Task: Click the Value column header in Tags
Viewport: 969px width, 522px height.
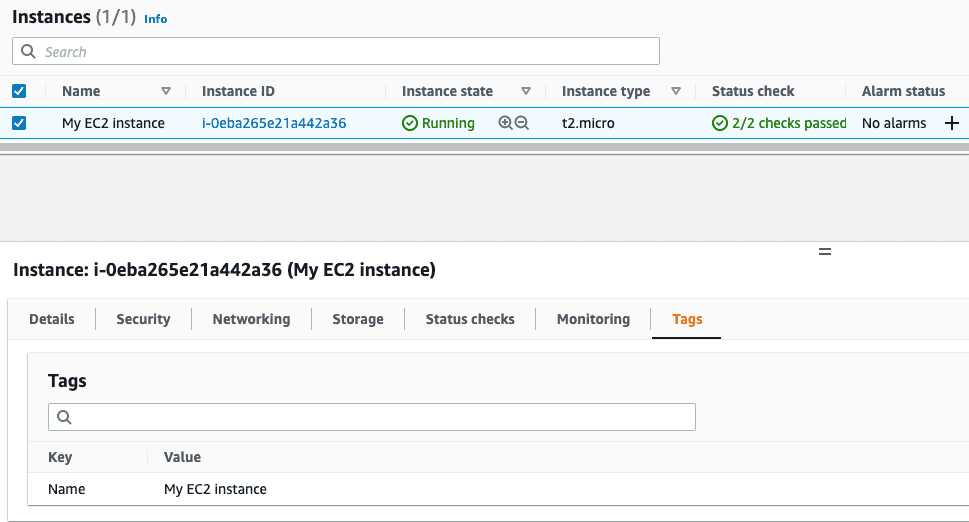Action: [x=182, y=457]
